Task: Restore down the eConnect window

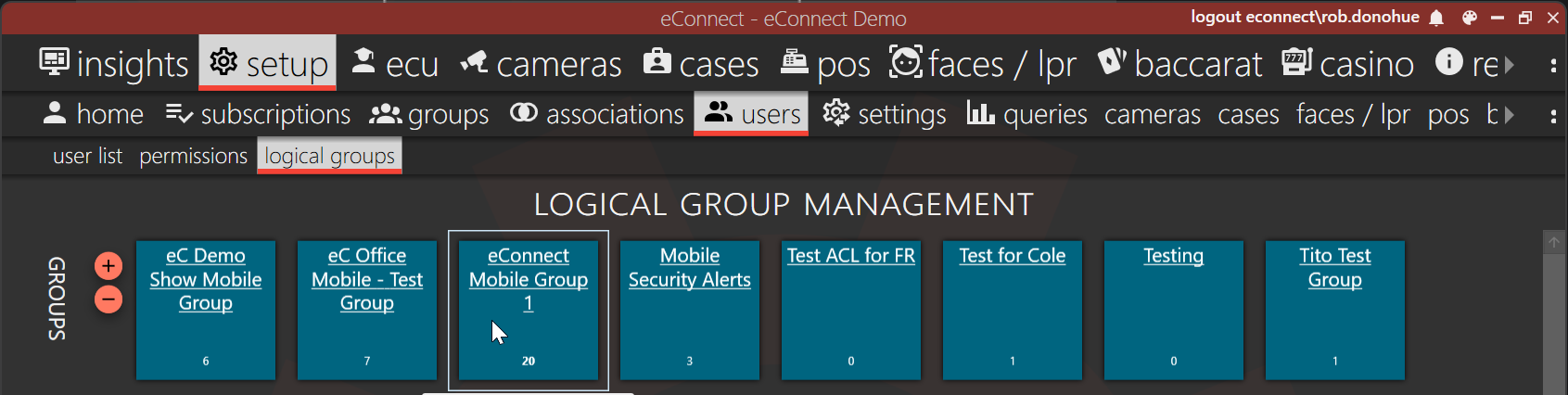Action: click(1524, 18)
